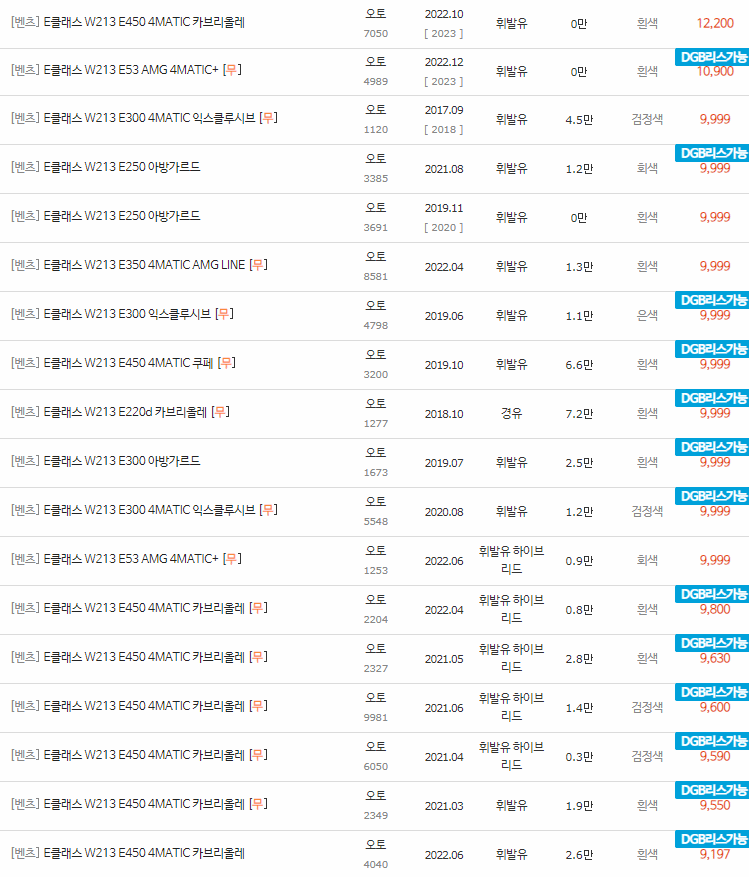Click the mileage value 0.3만
This screenshot has height=877, width=749.
coord(579,757)
